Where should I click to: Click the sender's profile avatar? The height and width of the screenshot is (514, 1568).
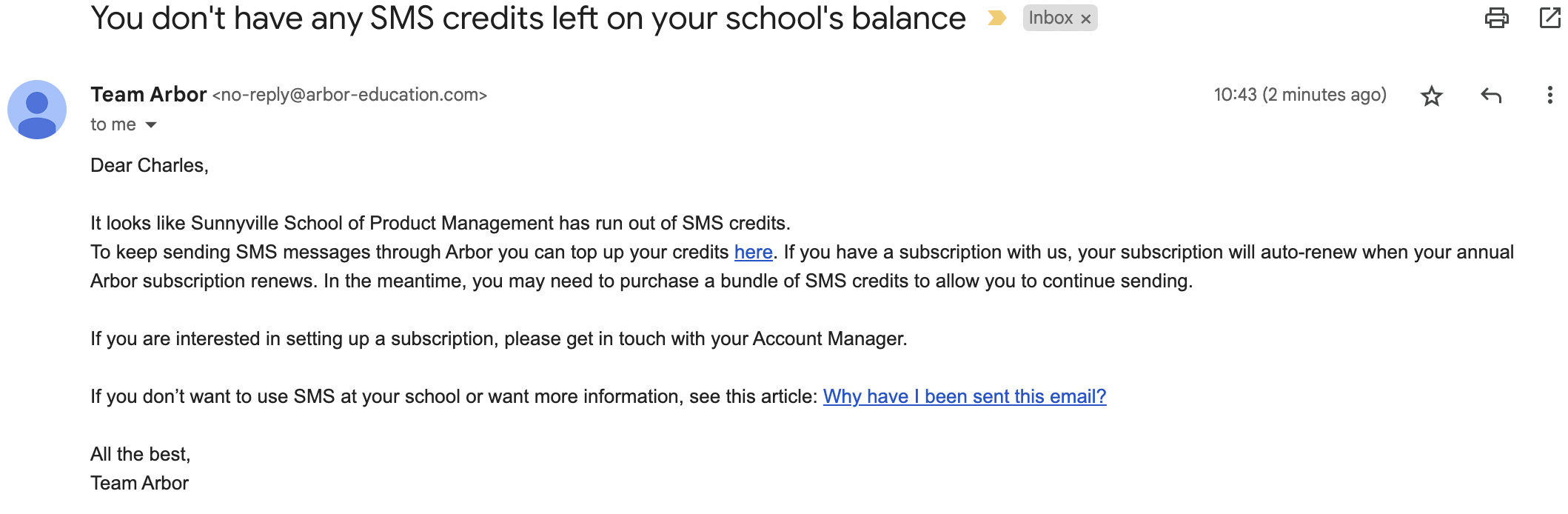point(37,110)
